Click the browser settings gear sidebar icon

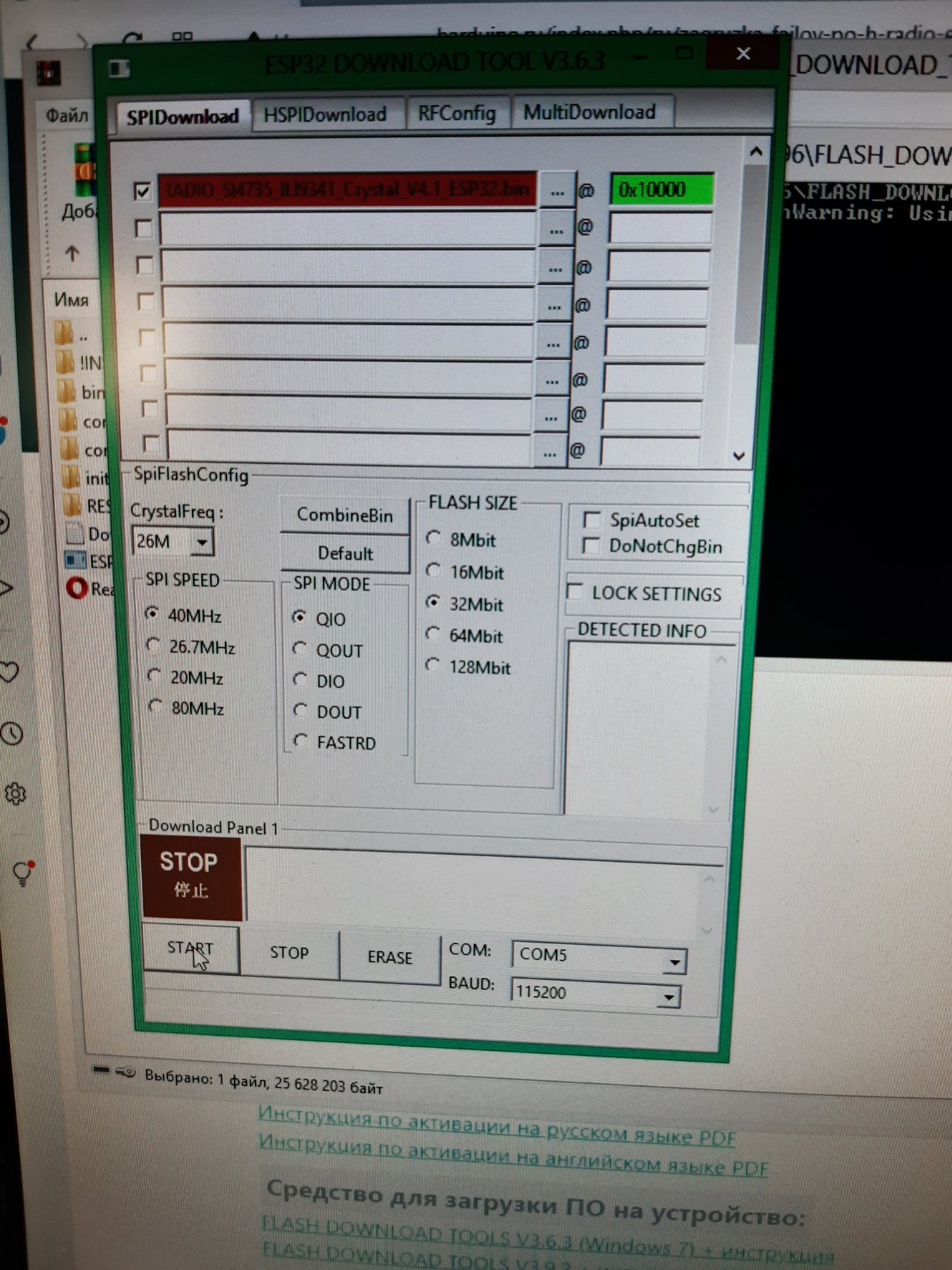point(16,794)
